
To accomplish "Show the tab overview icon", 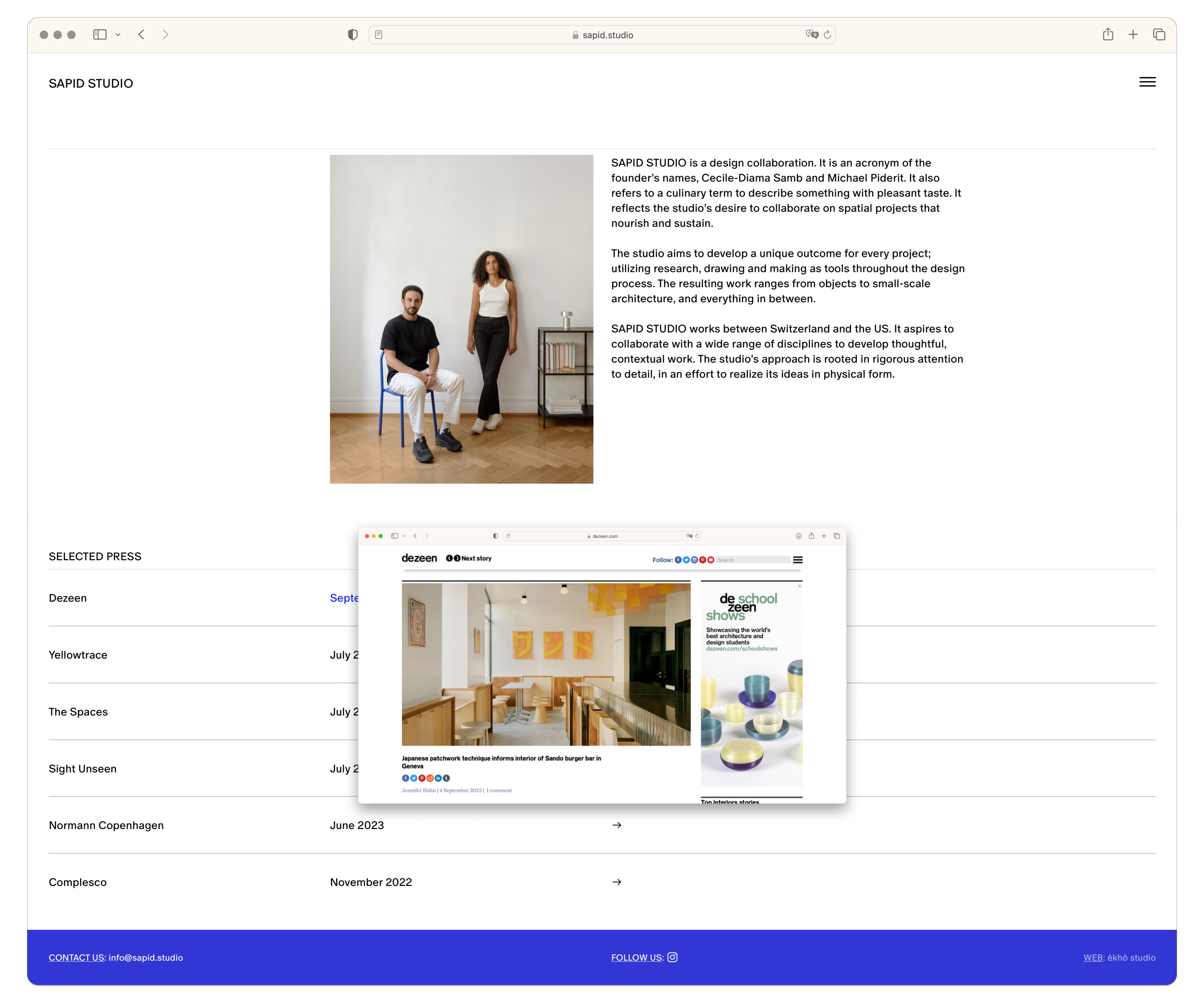I will point(1159,34).
